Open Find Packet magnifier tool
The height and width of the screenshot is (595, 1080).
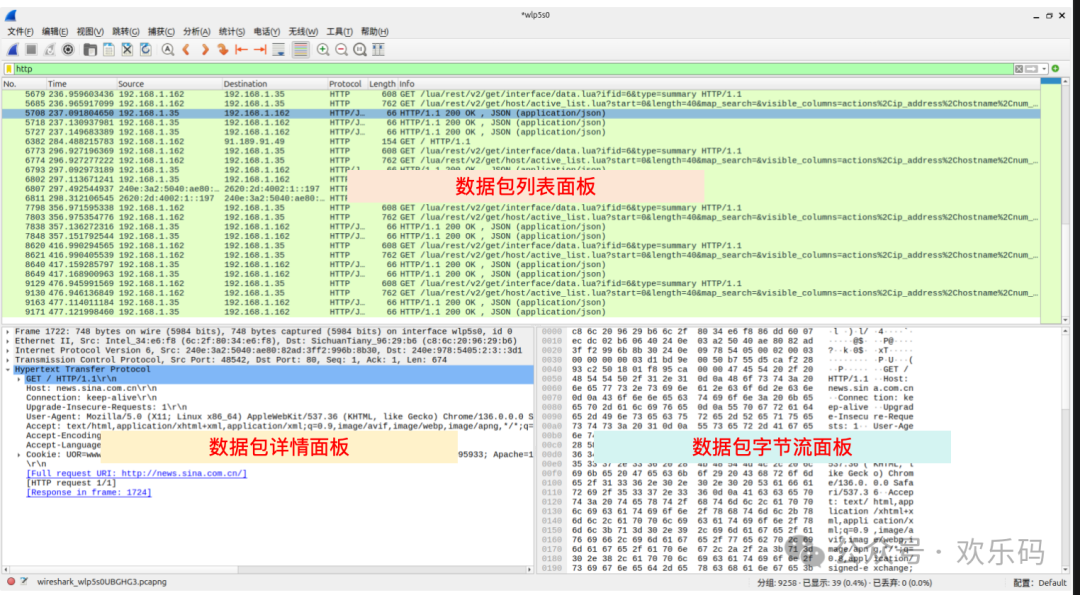[167, 50]
